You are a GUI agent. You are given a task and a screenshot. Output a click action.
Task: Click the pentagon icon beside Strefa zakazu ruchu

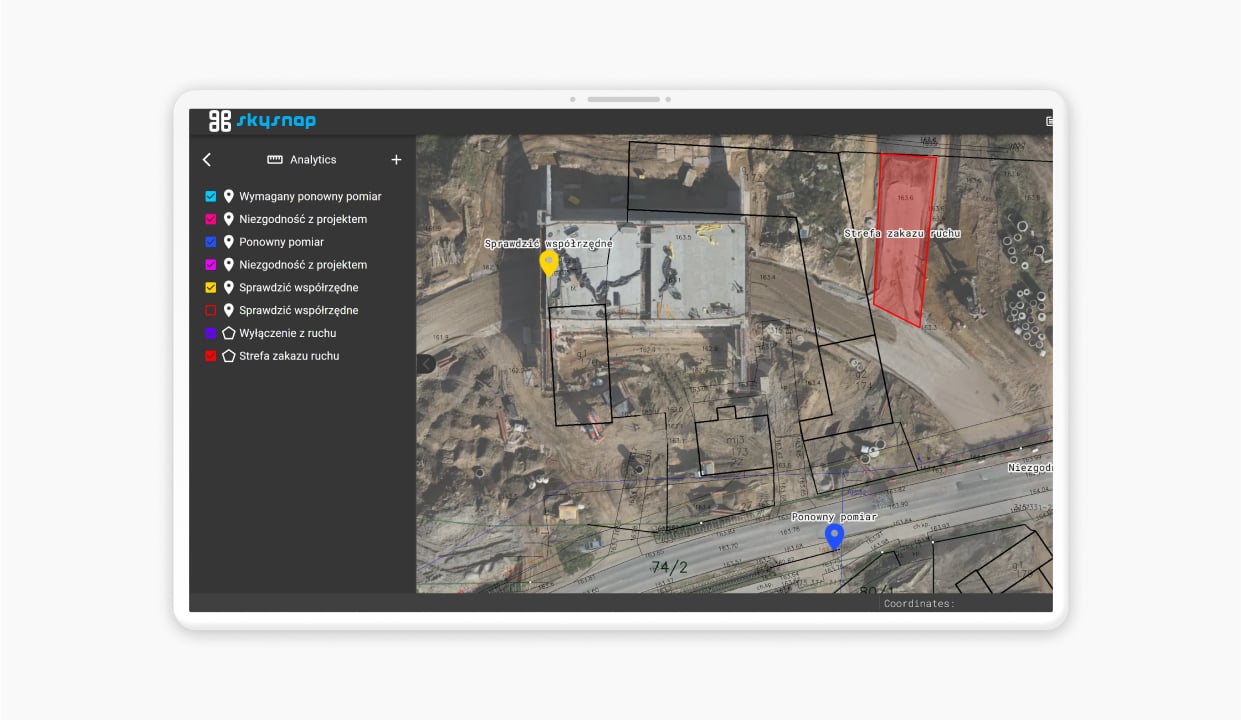tap(228, 355)
